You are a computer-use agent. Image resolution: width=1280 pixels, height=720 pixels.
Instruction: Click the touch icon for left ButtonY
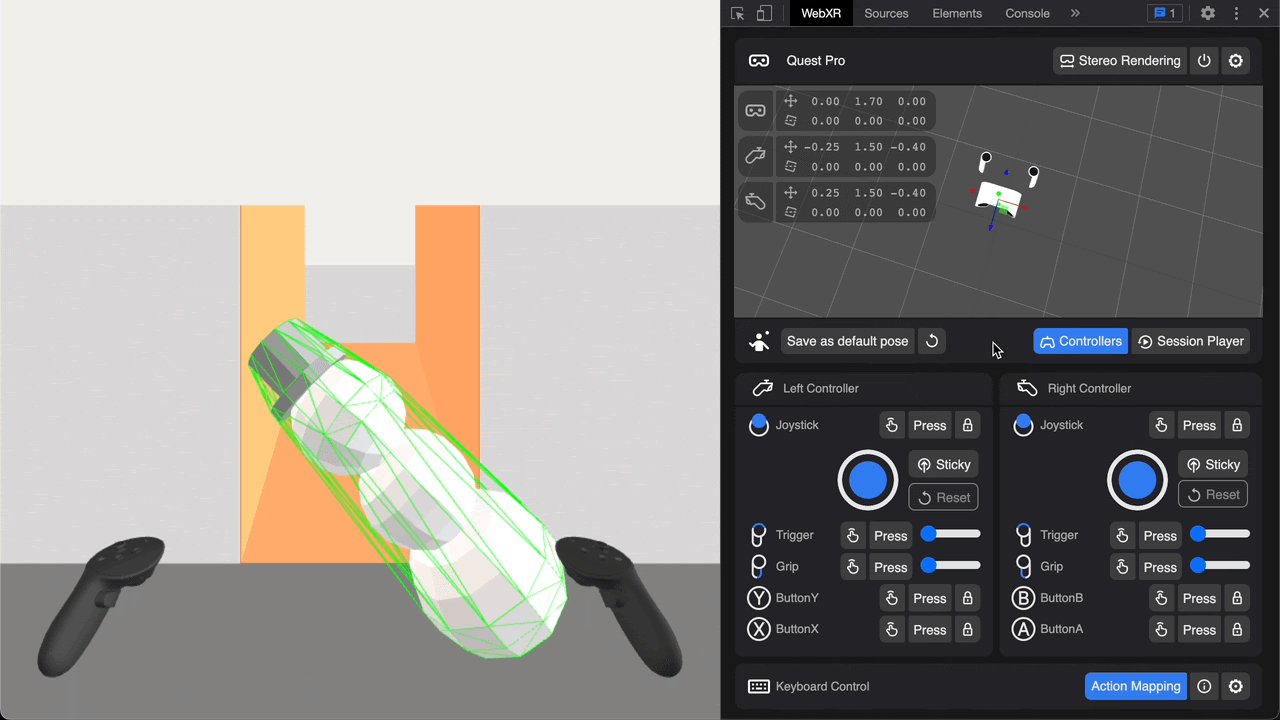(891, 598)
